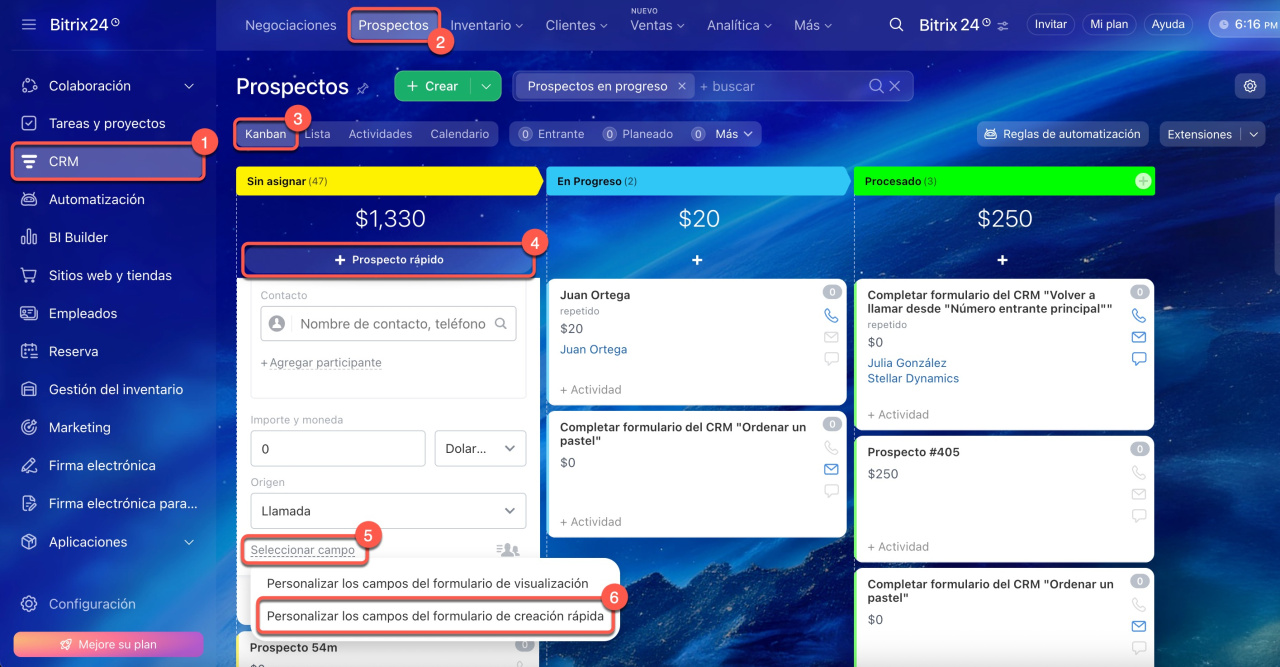This screenshot has height=667, width=1280.
Task: Open the dropdown arrow next to Crear
Action: click(486, 86)
